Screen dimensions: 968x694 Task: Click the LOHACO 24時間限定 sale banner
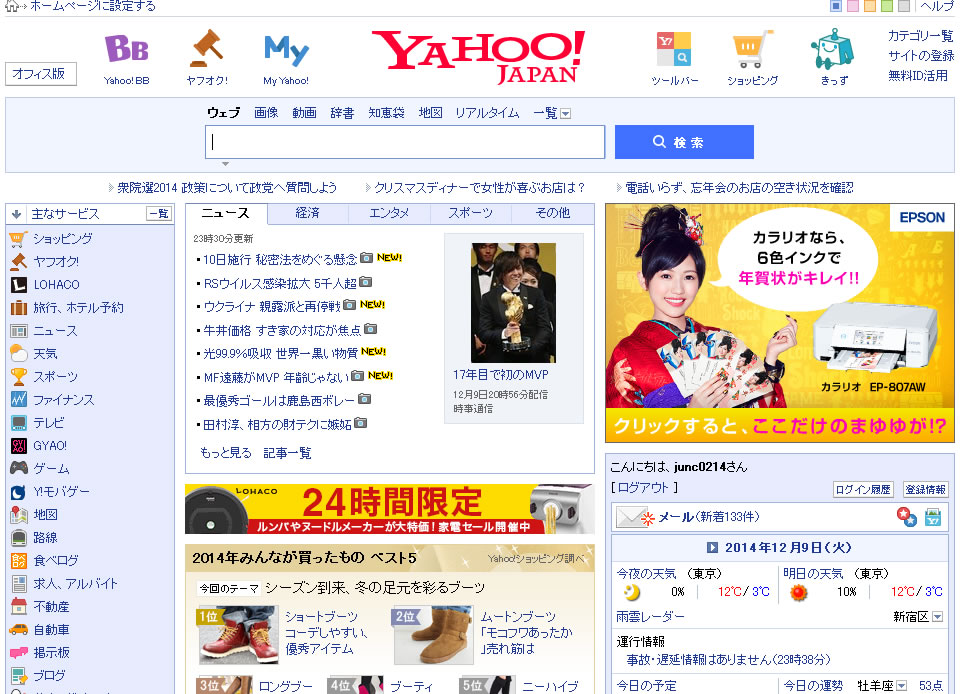tap(390, 509)
